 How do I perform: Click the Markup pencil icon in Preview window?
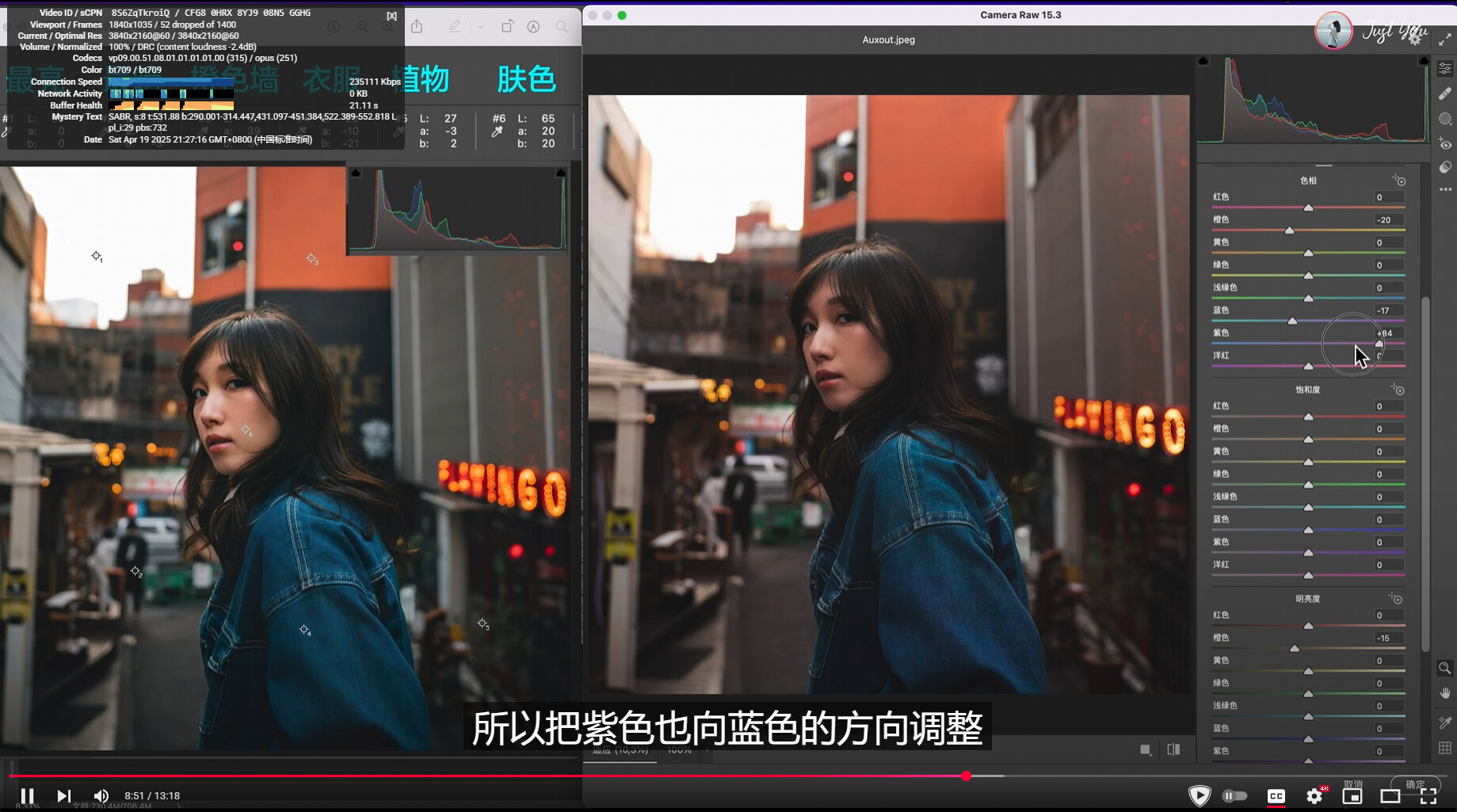click(x=455, y=26)
